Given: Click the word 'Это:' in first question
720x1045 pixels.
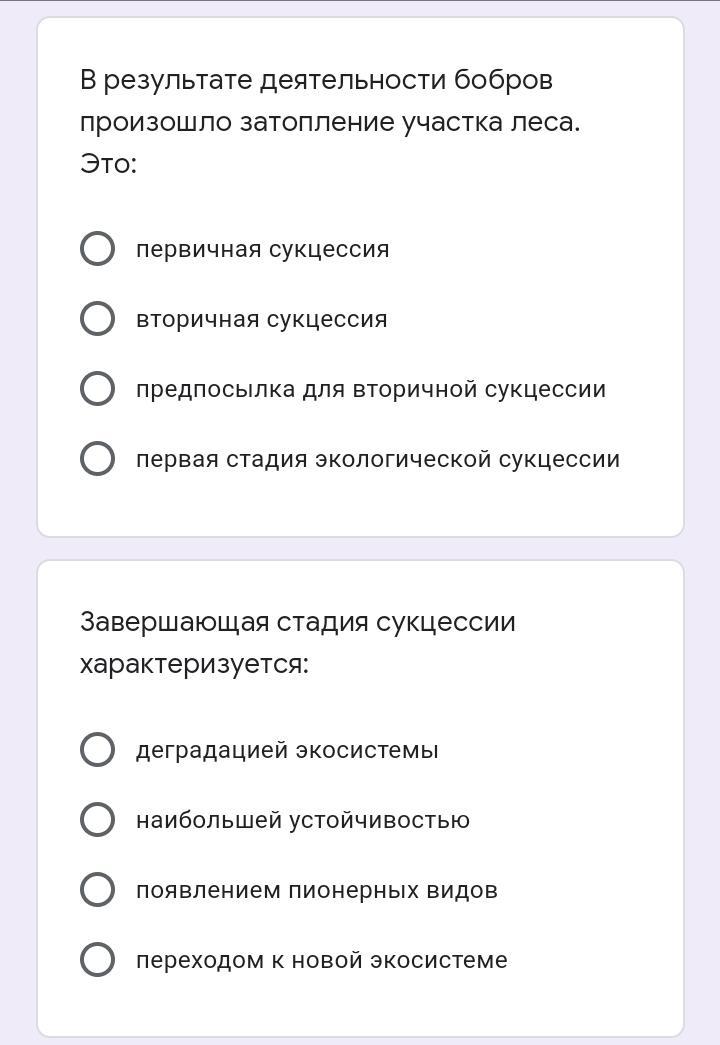Looking at the screenshot, I should tap(108, 164).
